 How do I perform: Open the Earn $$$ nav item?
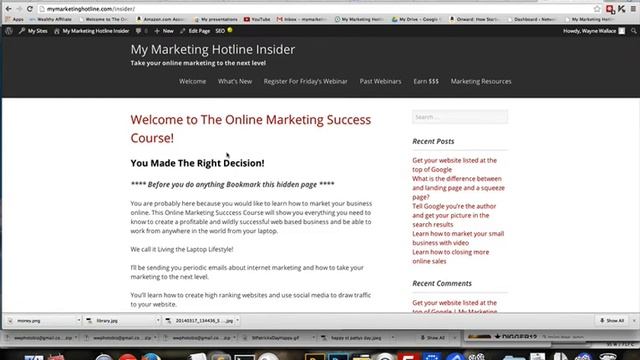pyautogui.click(x=426, y=81)
